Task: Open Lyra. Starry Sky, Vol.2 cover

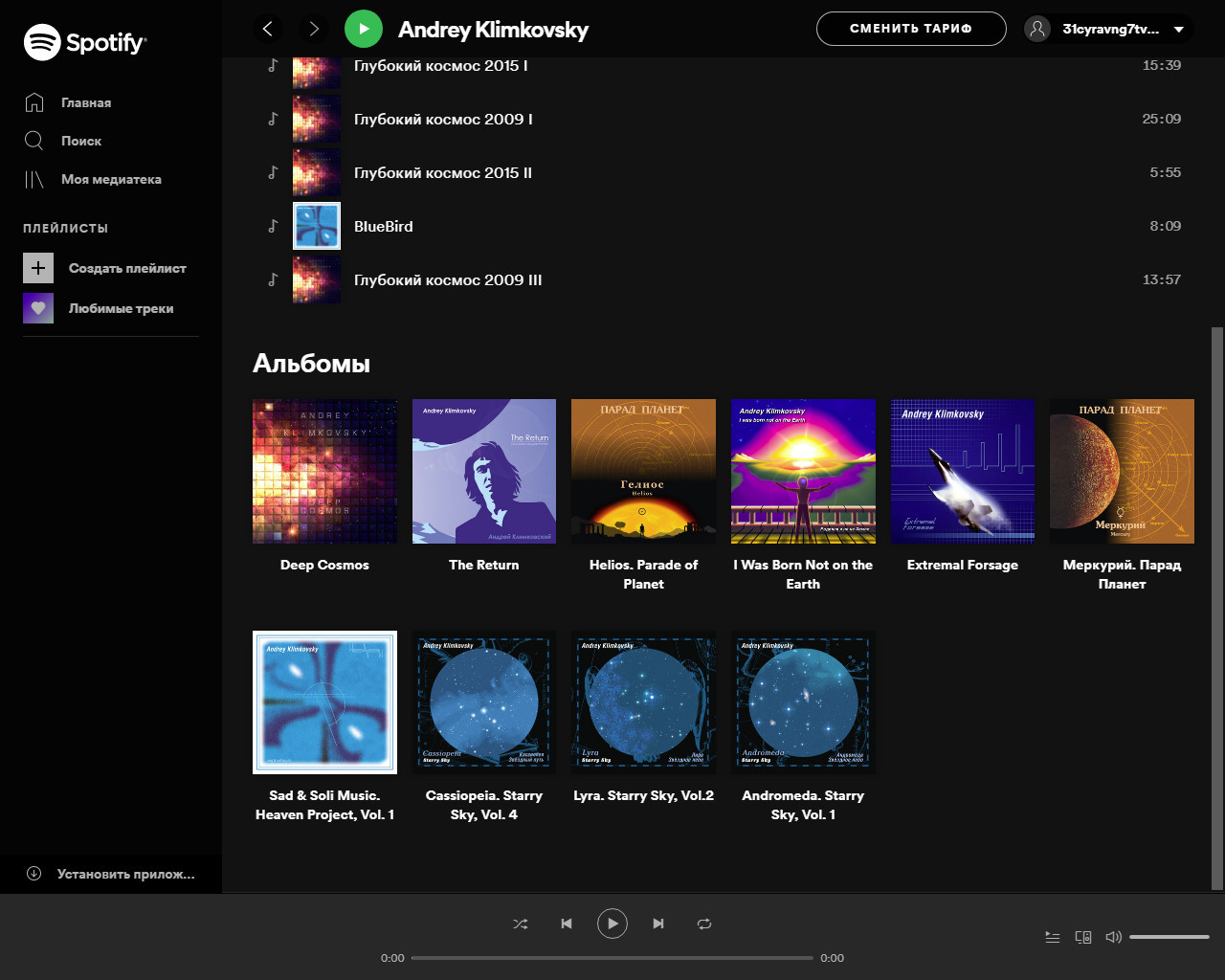Action: pyautogui.click(x=643, y=702)
